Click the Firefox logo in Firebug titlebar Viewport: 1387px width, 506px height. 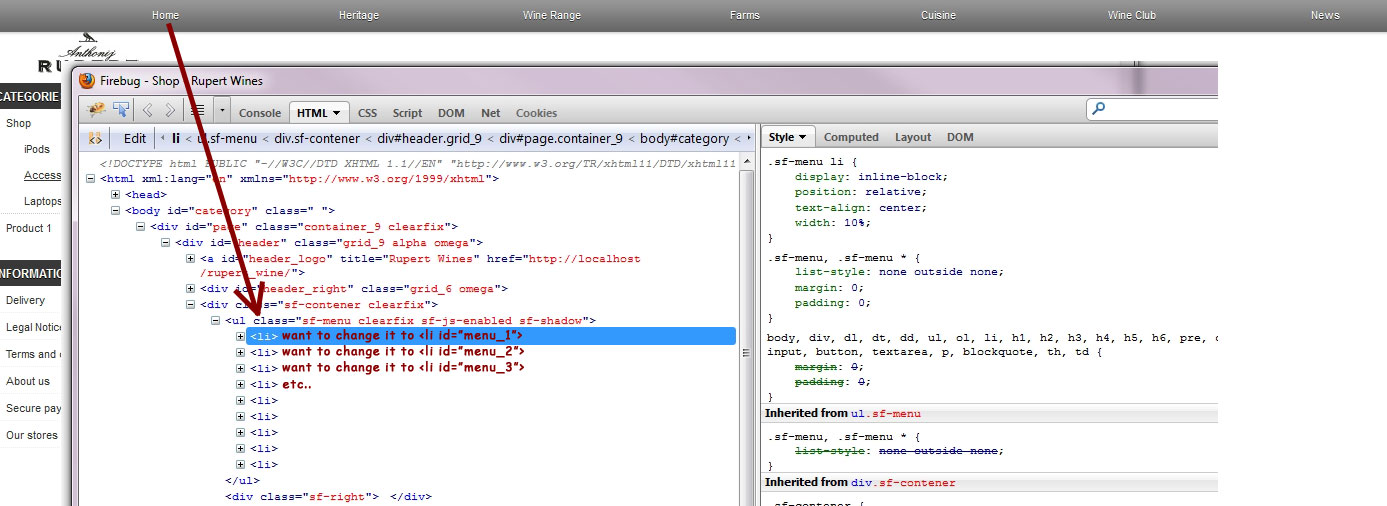[87, 80]
